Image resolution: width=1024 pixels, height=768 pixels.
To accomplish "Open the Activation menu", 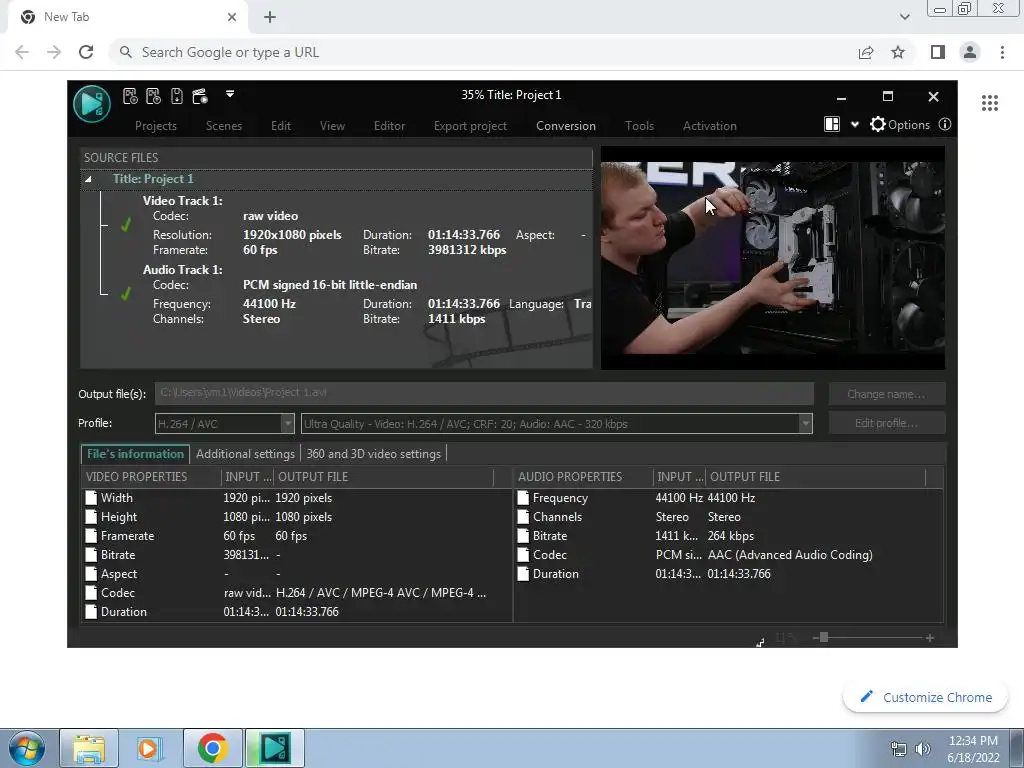I will 709,125.
